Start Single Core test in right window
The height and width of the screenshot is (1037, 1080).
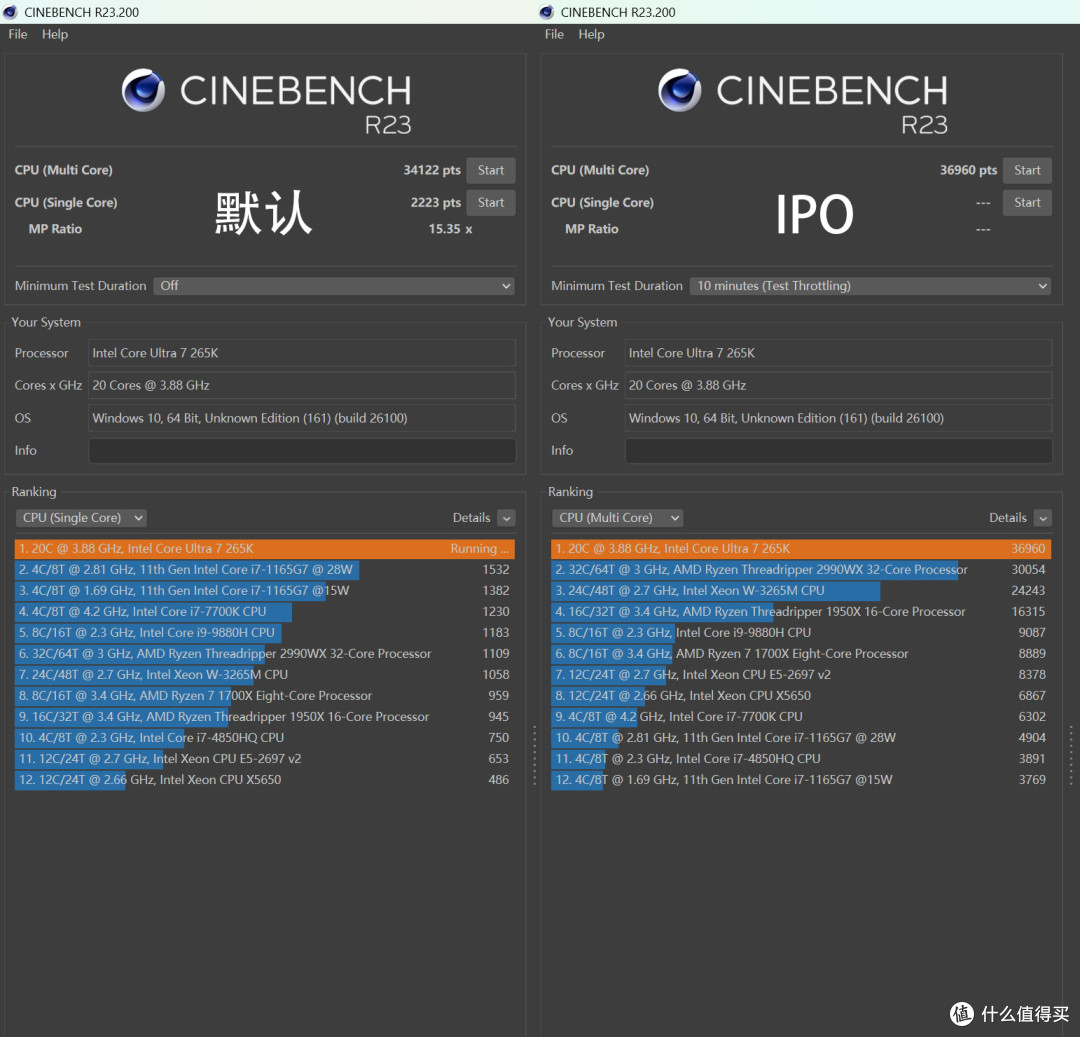coord(1027,202)
